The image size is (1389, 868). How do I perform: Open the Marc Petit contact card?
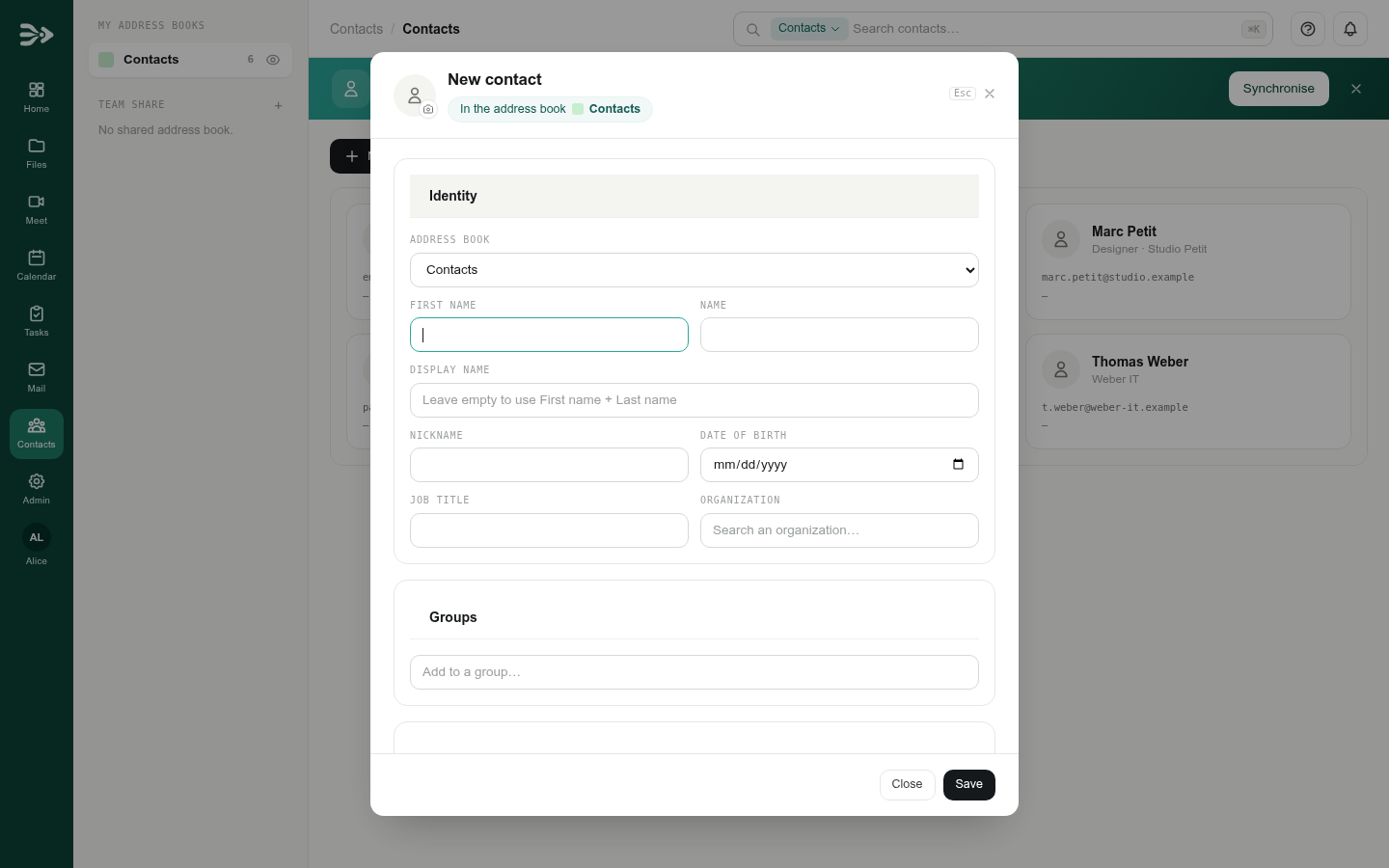pyautogui.click(x=1188, y=261)
